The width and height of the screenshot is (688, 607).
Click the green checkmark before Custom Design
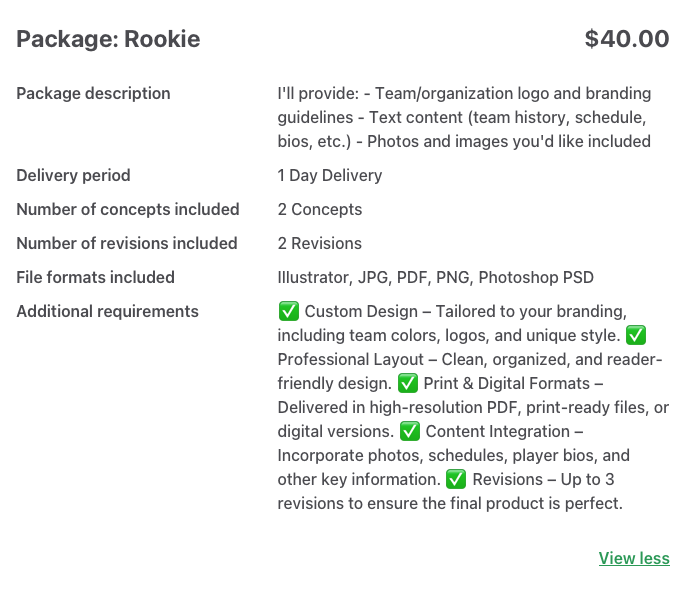[289, 311]
